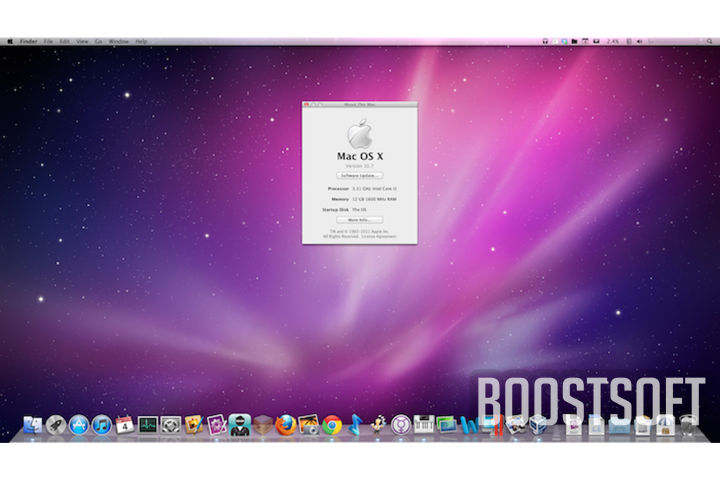Launch Firefox from the dock
Image resolution: width=720 pixels, height=480 pixels.
[x=286, y=425]
